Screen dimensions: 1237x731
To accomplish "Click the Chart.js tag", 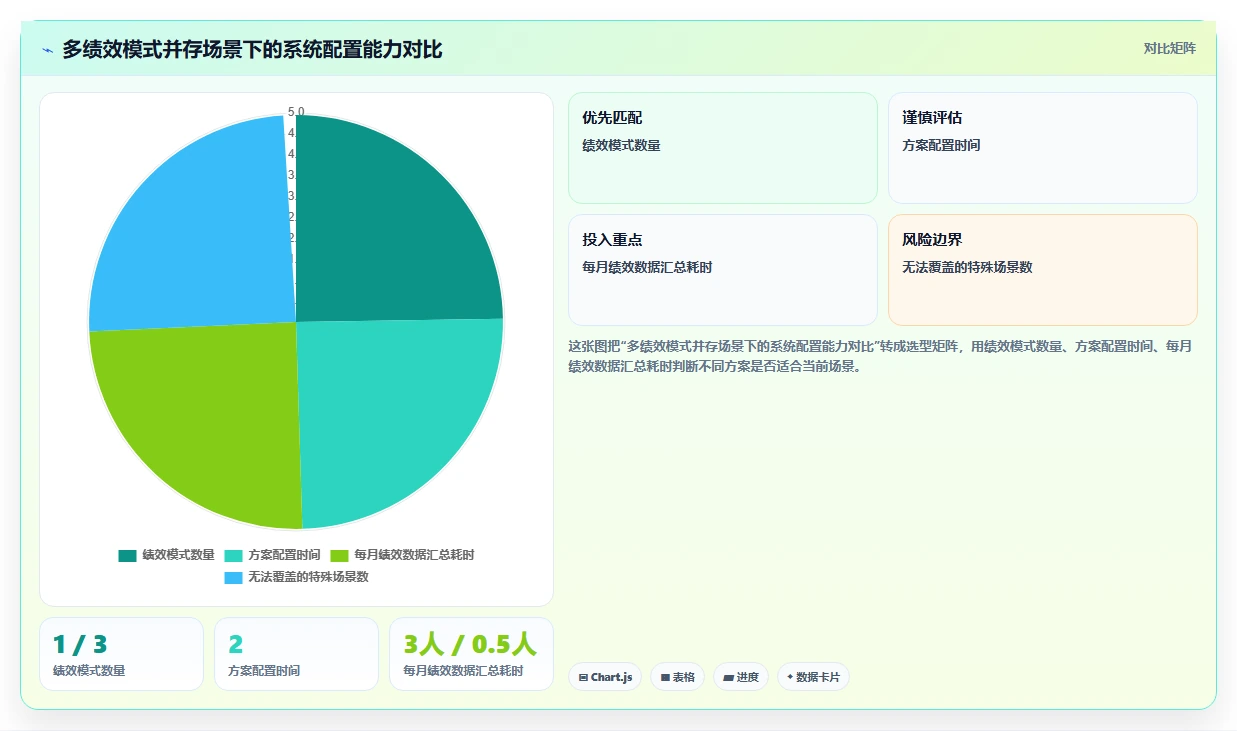I will pos(605,677).
